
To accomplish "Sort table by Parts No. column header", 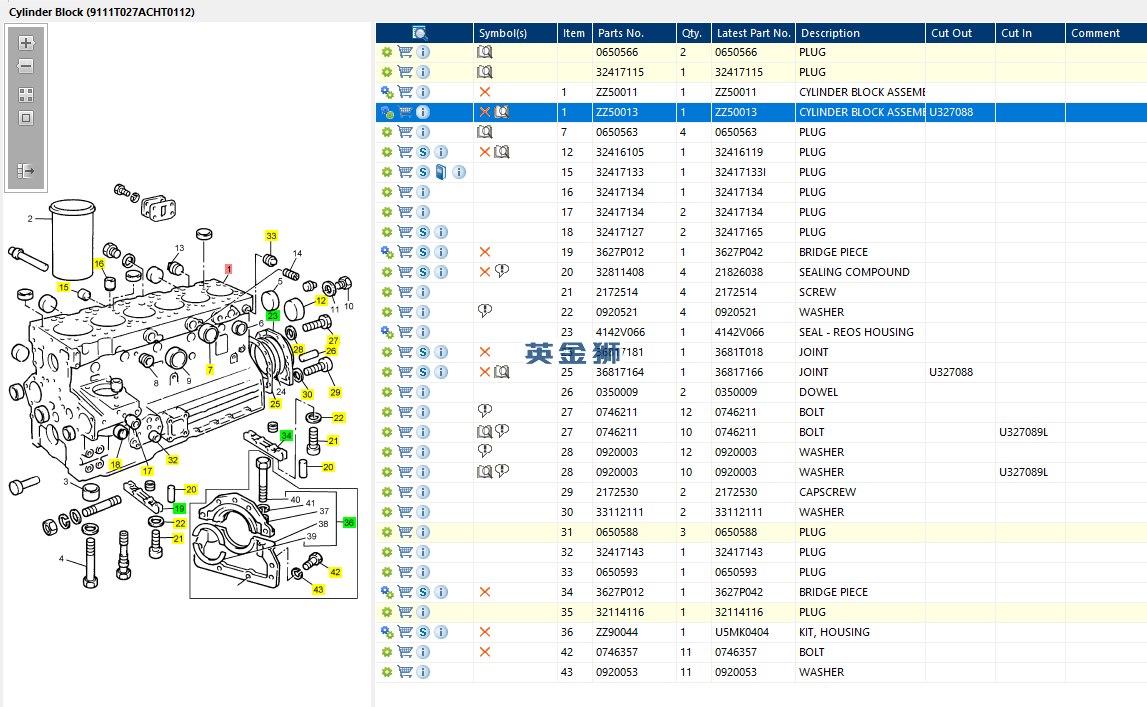I will pyautogui.click(x=620, y=33).
